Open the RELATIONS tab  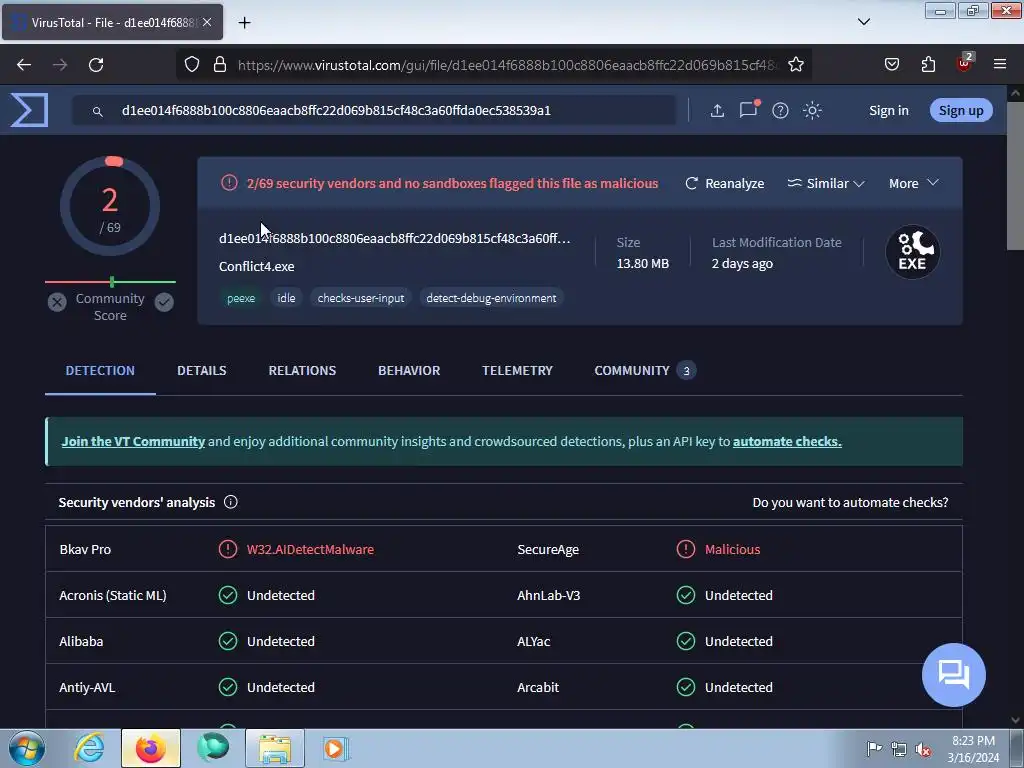pyautogui.click(x=302, y=370)
